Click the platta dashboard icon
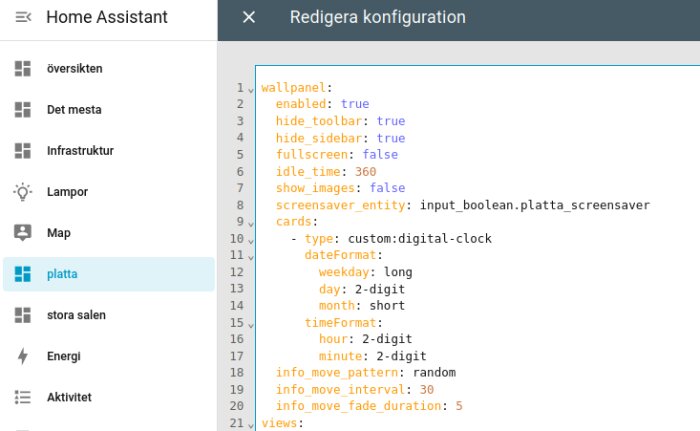The height and width of the screenshot is (431, 700). [23, 274]
